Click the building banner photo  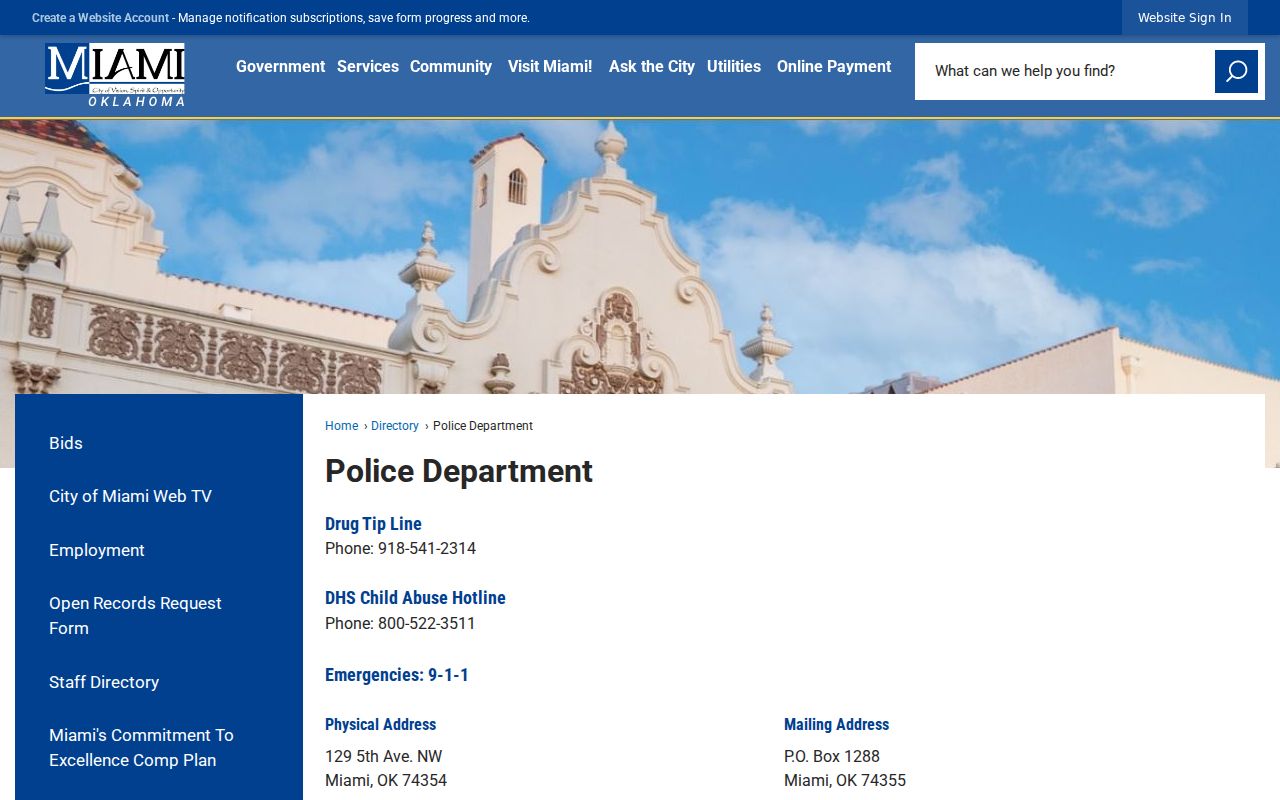click(640, 257)
